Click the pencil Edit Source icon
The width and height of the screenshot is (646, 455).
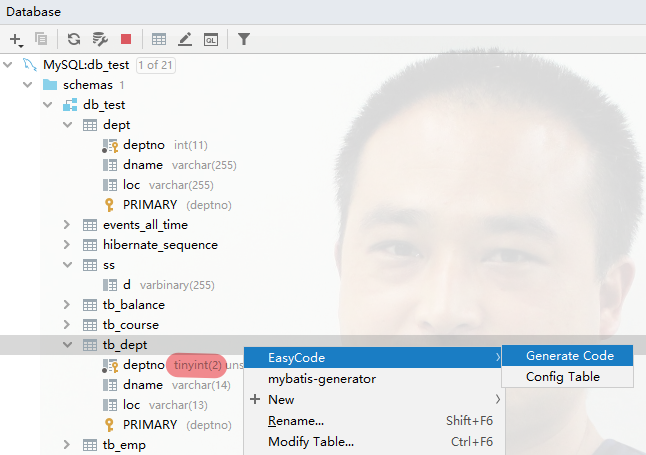click(x=185, y=39)
